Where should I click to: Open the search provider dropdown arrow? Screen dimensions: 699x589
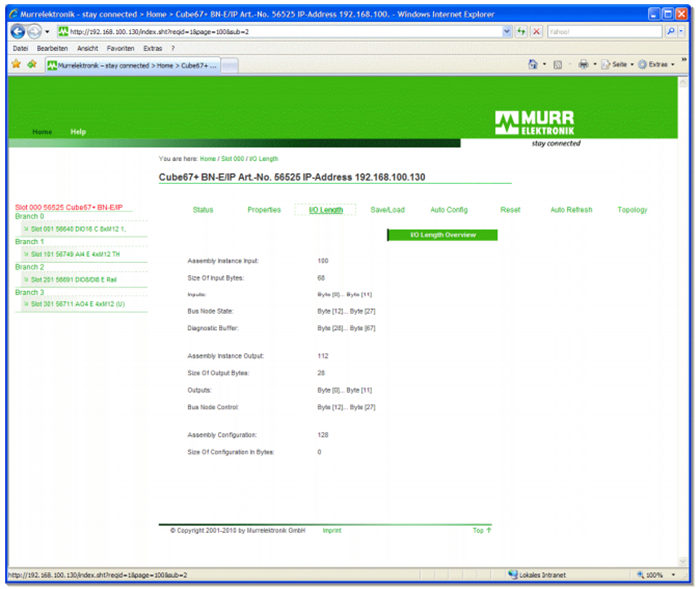tap(681, 32)
